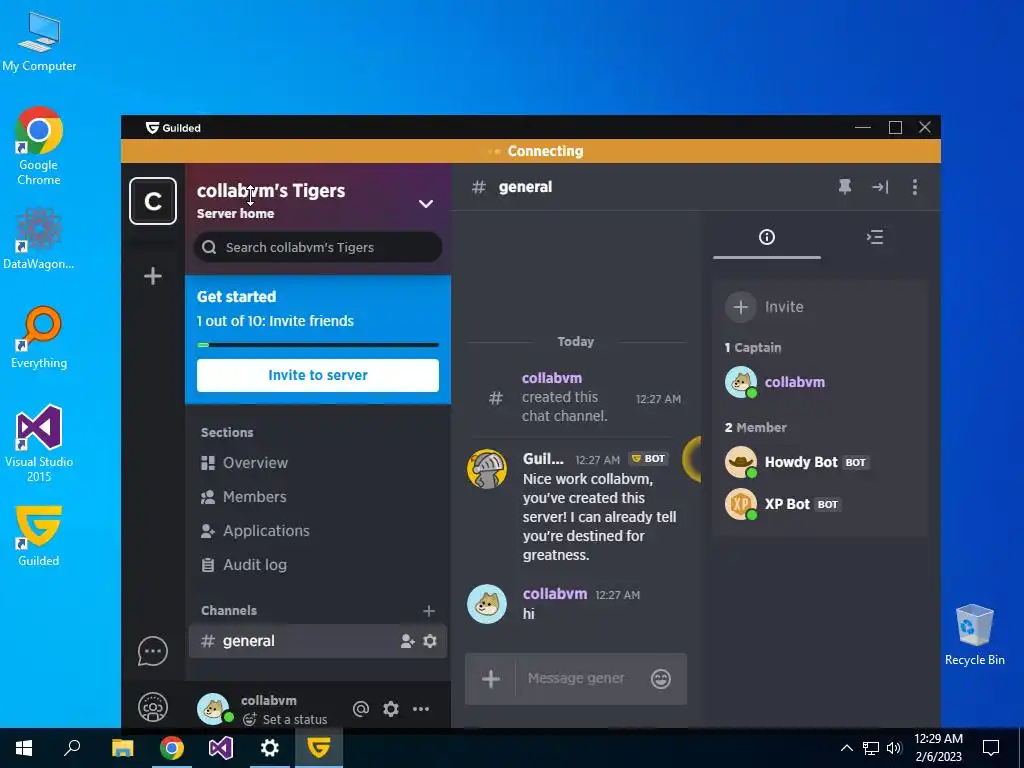The image size is (1024, 768).
Task: Open taskbar search magnifier
Action: 72,748
